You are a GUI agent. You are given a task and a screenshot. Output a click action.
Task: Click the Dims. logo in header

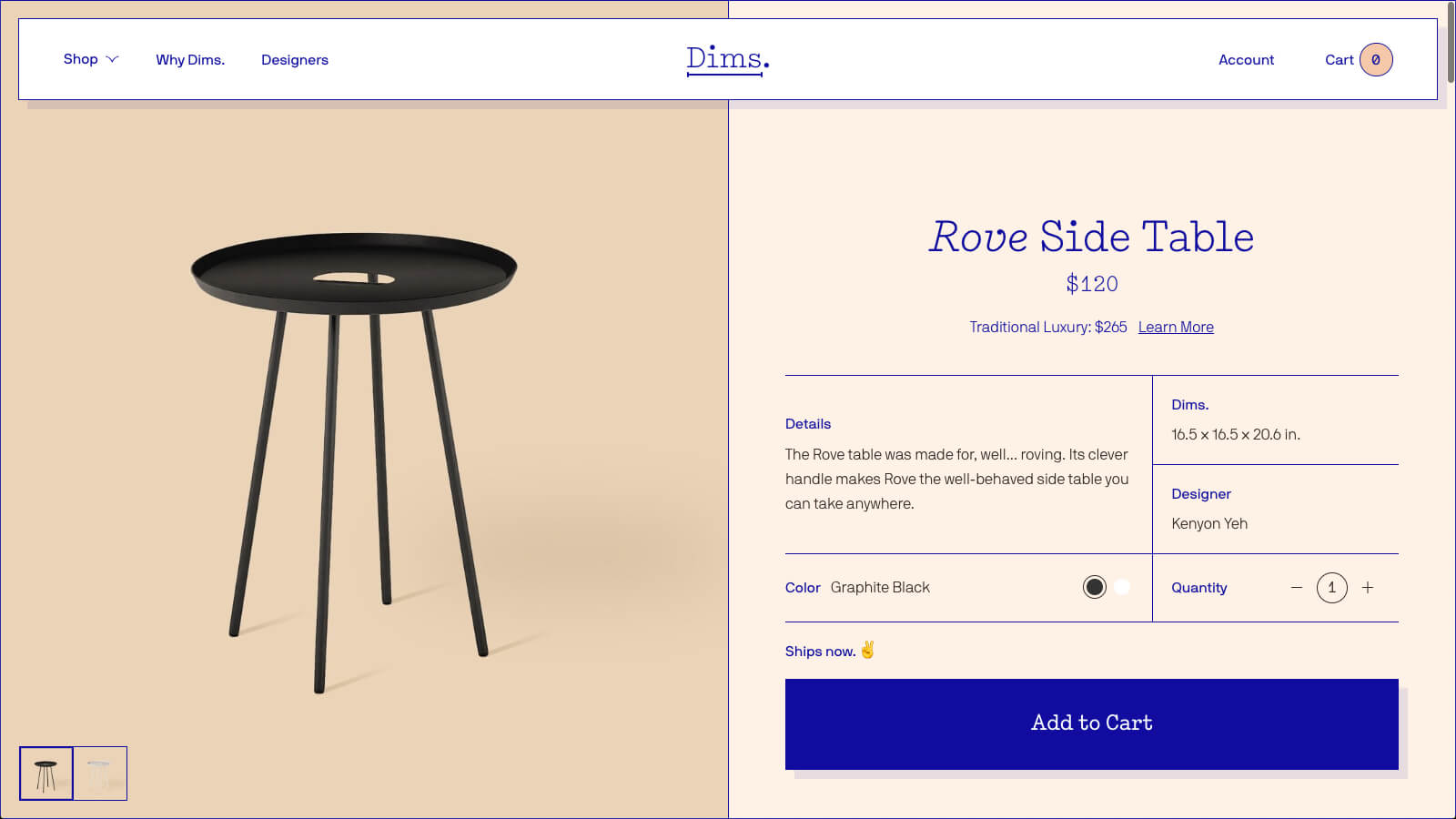click(727, 59)
